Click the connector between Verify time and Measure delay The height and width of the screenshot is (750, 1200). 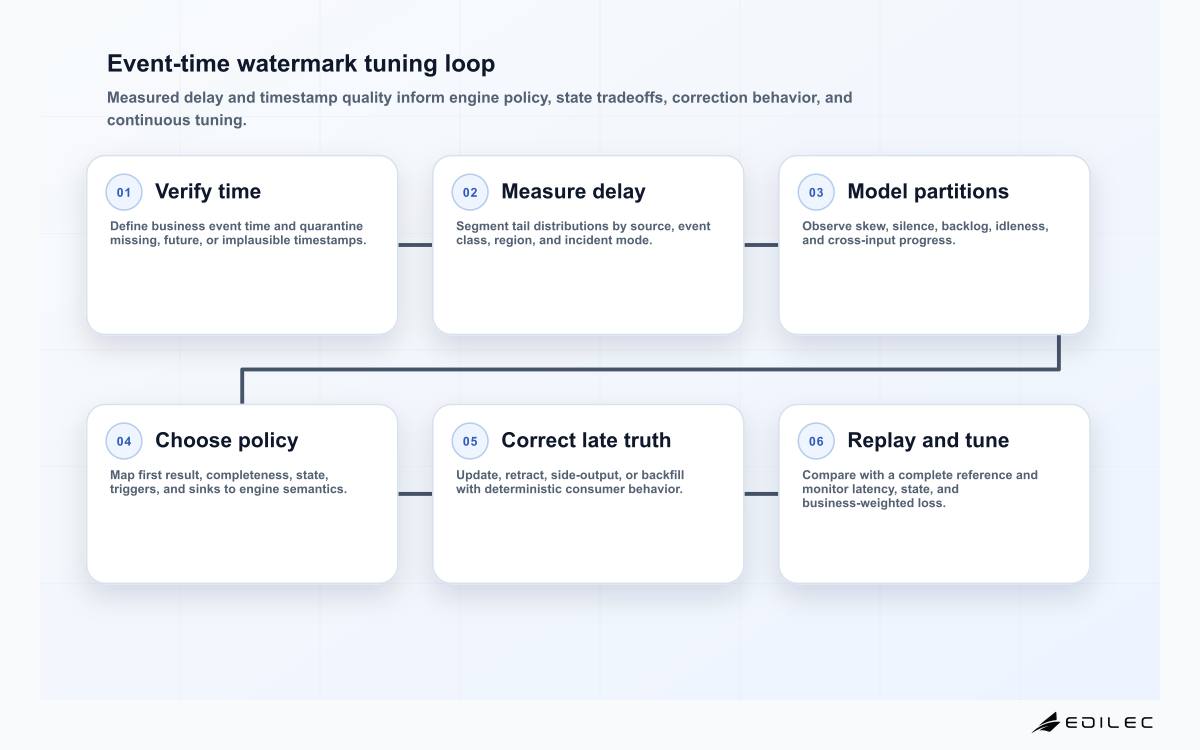tap(415, 245)
